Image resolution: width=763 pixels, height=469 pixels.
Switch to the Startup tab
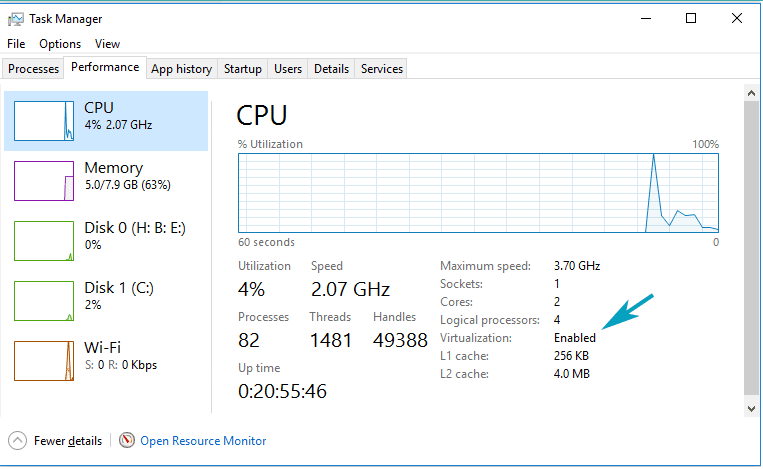pos(242,69)
